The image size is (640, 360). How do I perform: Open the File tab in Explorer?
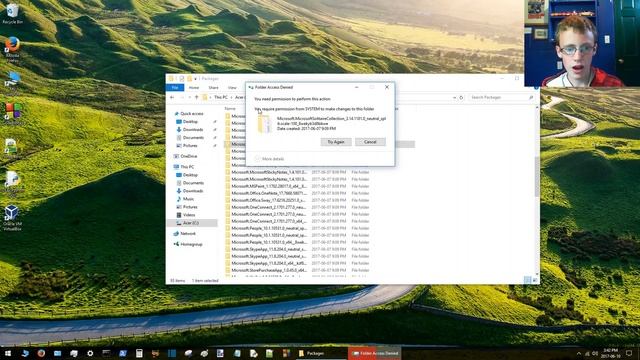(175, 88)
